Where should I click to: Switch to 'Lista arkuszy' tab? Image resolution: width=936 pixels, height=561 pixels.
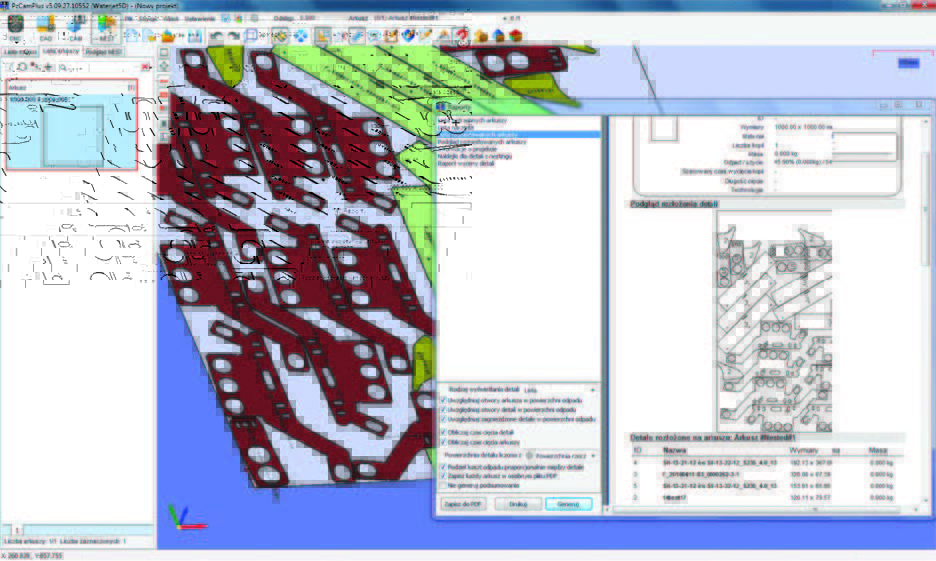(x=61, y=52)
